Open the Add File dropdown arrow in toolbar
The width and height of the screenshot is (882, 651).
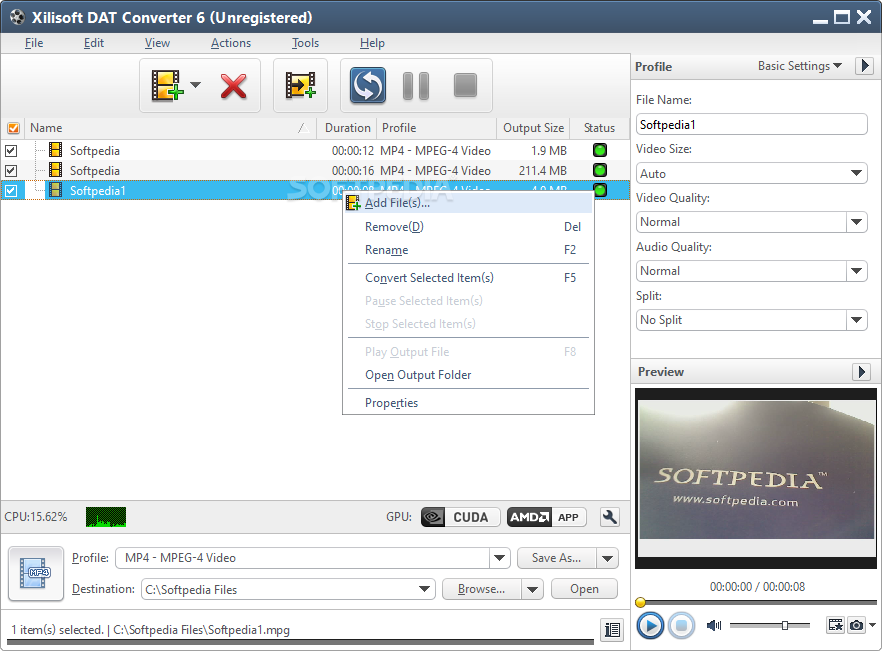coord(195,86)
